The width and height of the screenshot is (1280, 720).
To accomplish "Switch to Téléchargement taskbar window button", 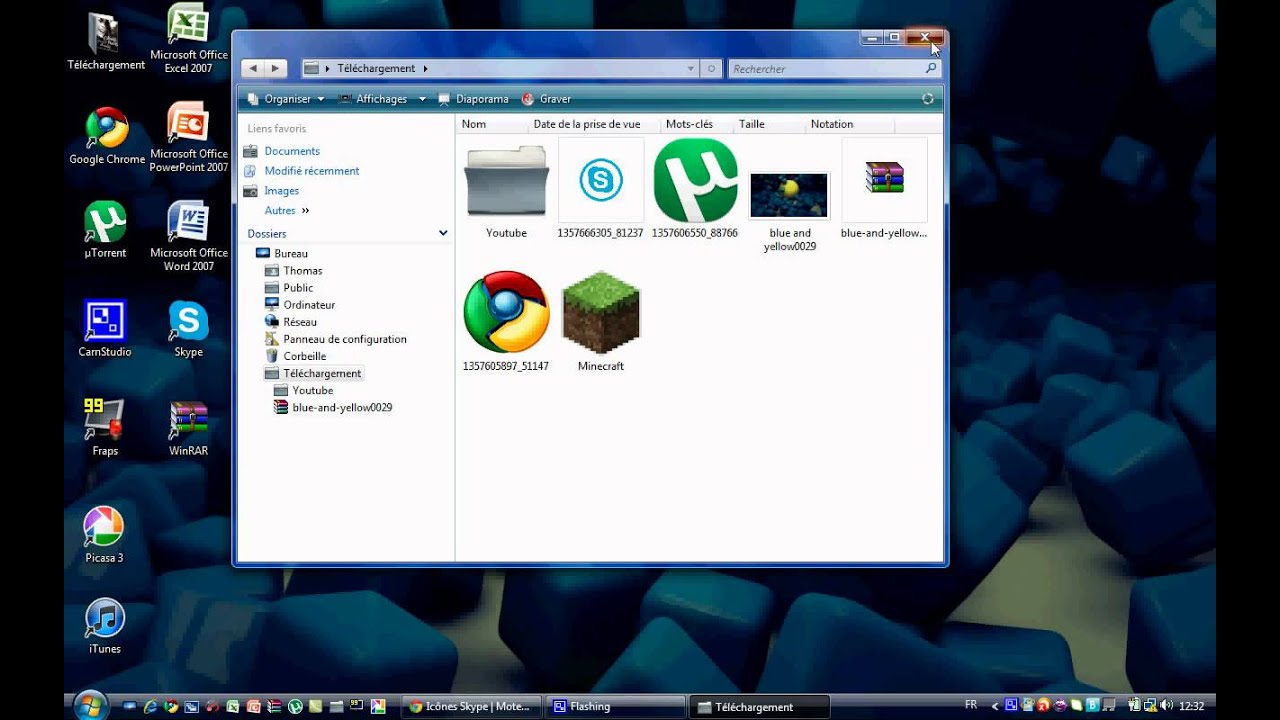I will 760,706.
